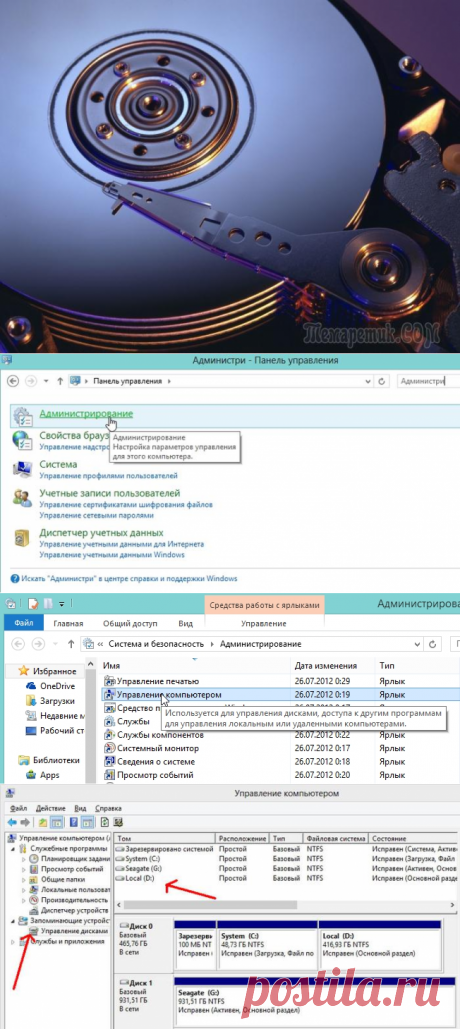This screenshot has height=1029, width=460.
Task: Go up one level in Control Panel
Action: tap(60, 381)
